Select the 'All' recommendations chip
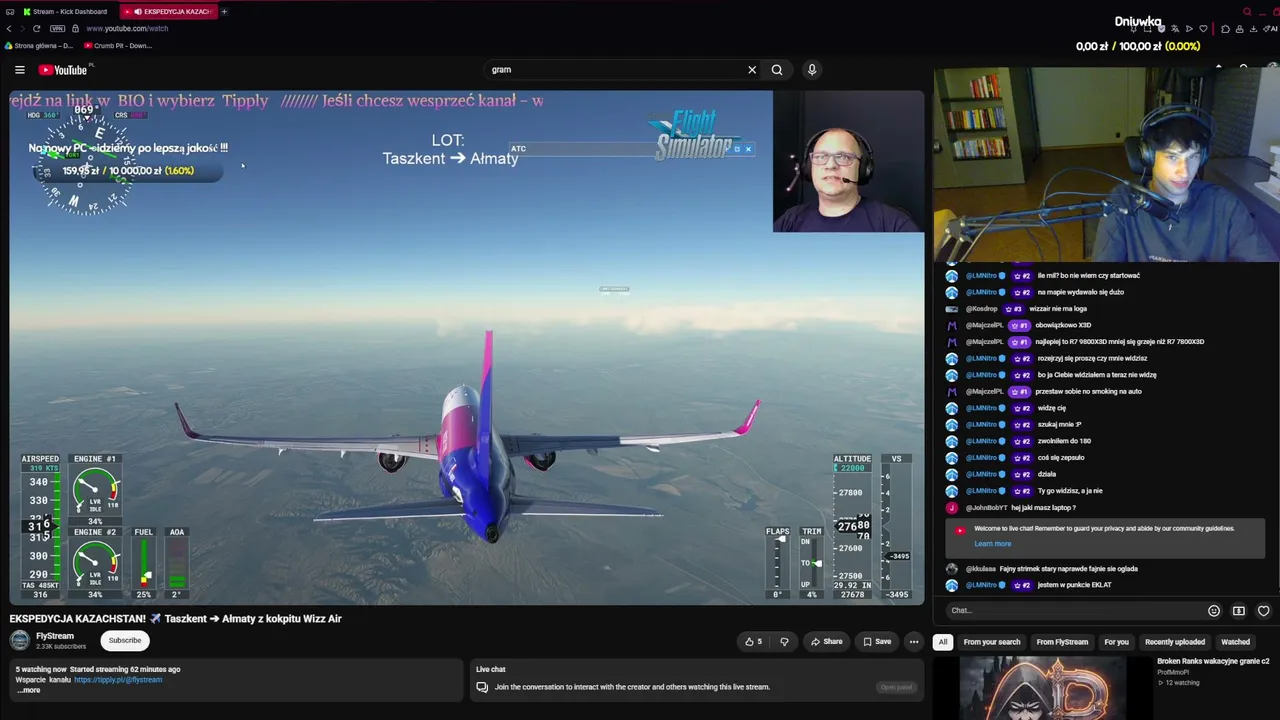1280x720 pixels. (x=942, y=642)
